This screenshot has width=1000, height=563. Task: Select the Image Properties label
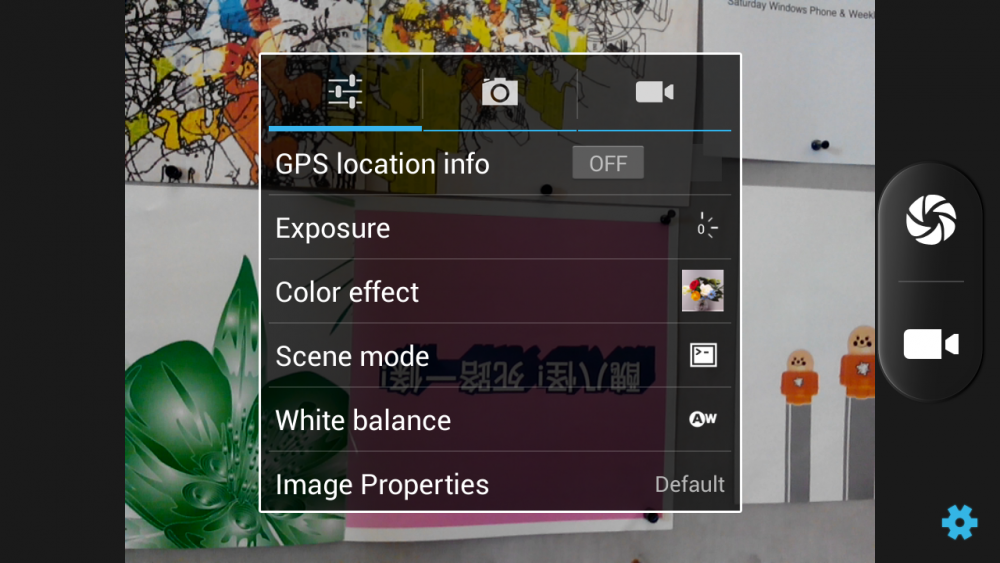point(382,485)
